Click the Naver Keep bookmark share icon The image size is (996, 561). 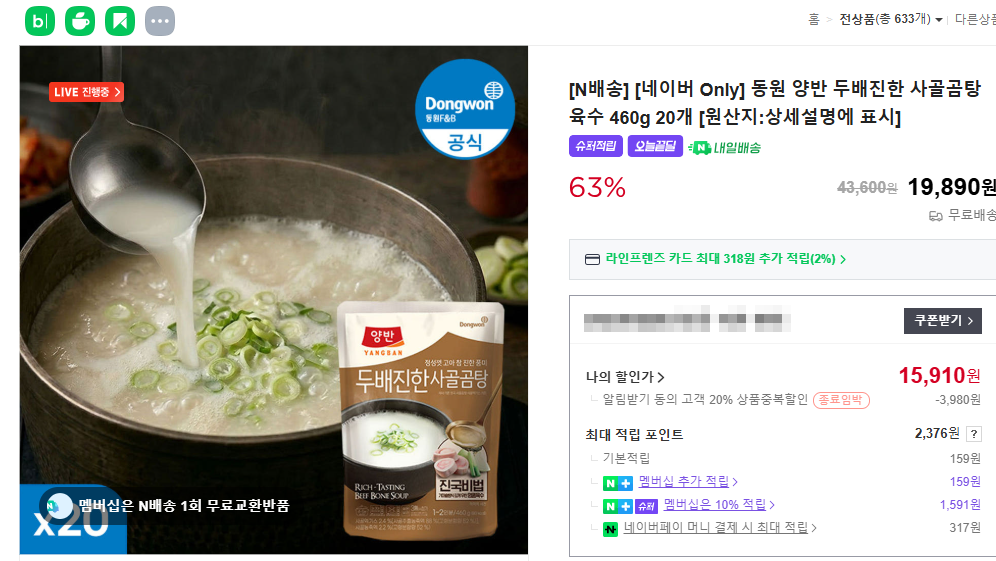[x=120, y=21]
